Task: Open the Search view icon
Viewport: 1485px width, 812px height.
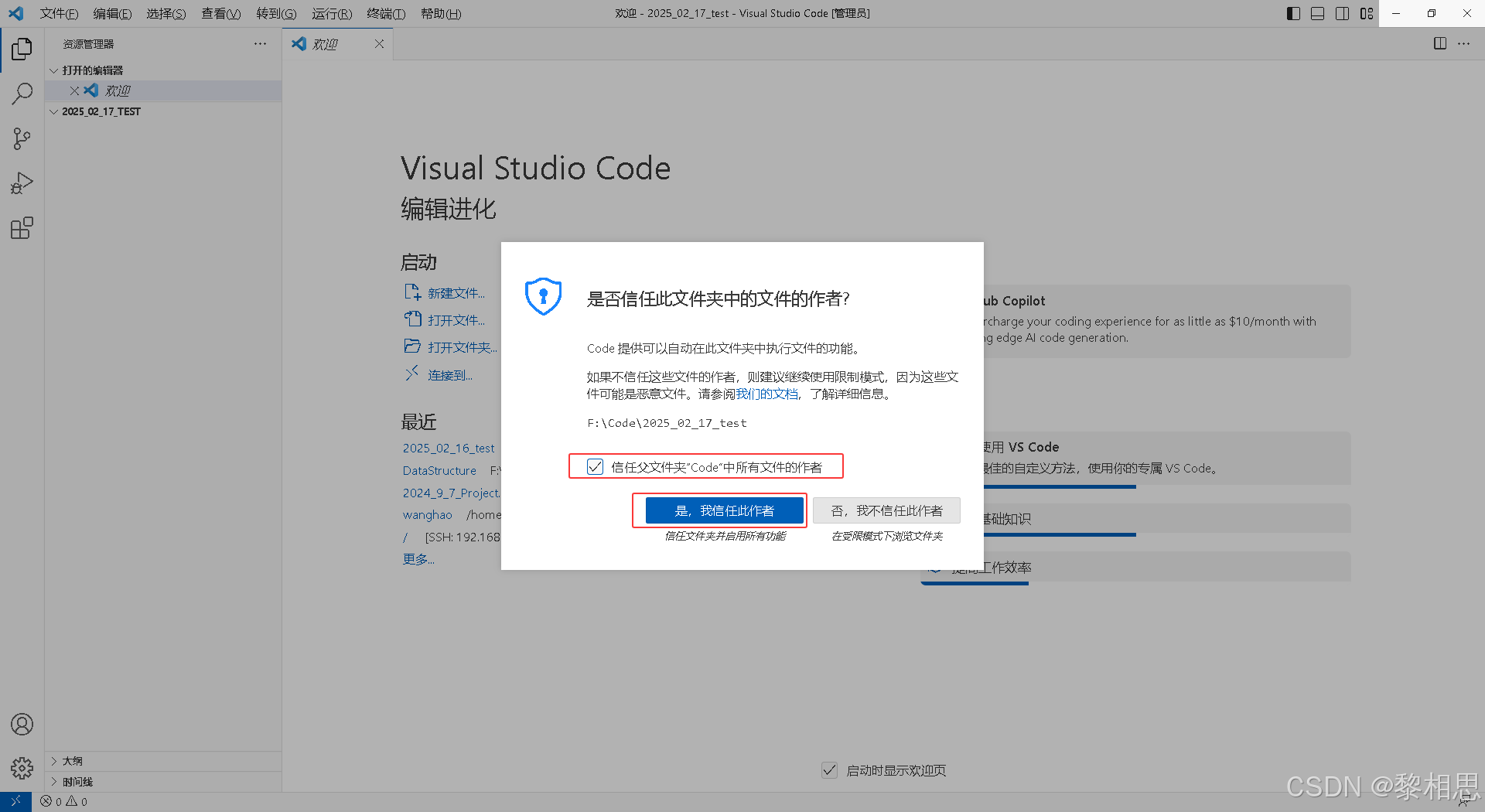Action: coord(22,94)
